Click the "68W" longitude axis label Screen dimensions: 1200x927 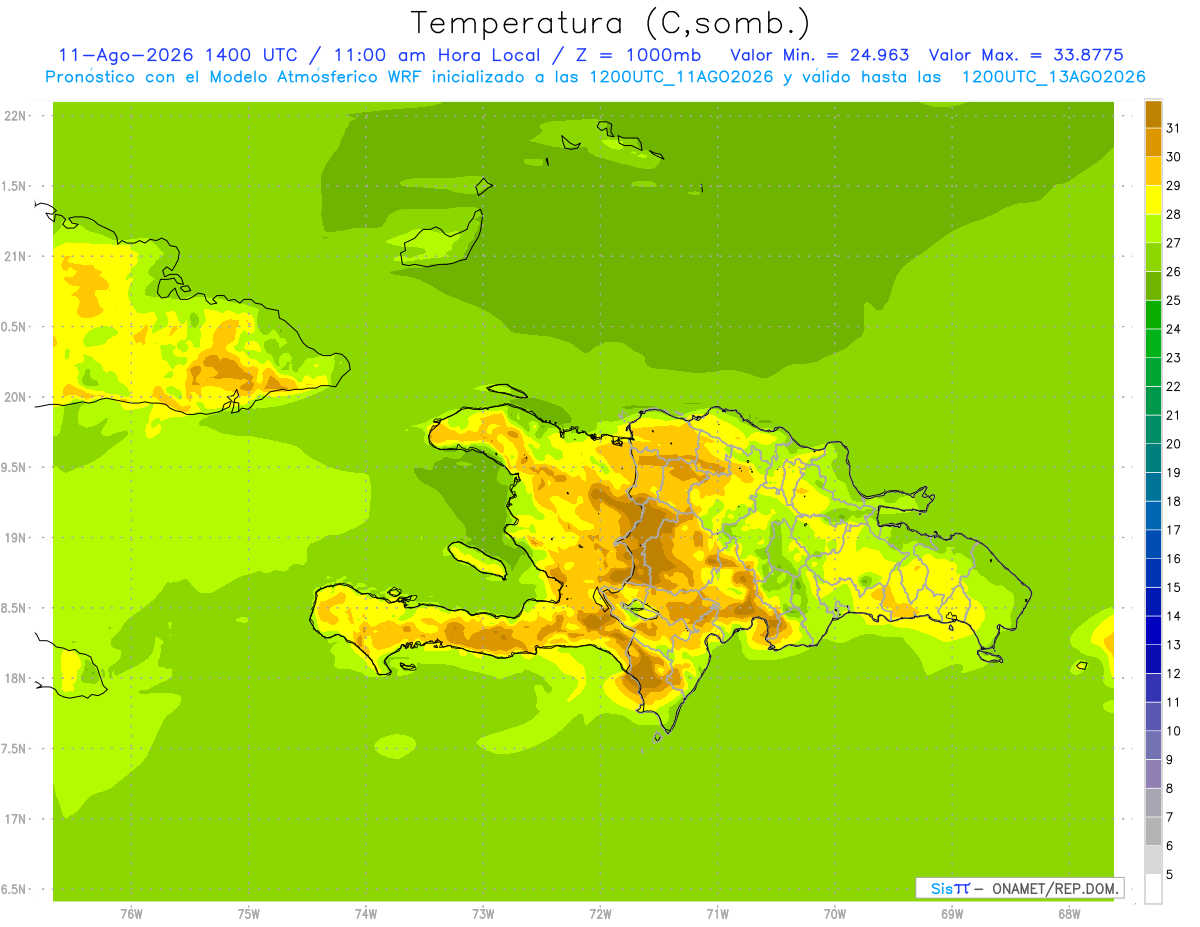[x=1069, y=914]
